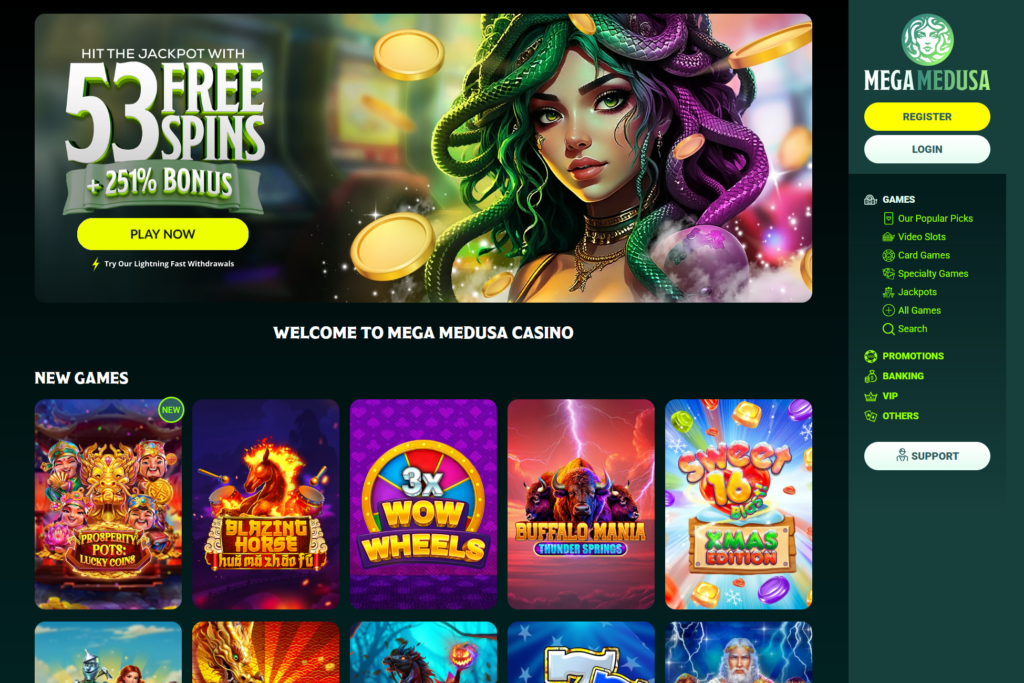Screen dimensions: 1024x683
Task: Click the Video Slots icon
Action: tap(888, 237)
